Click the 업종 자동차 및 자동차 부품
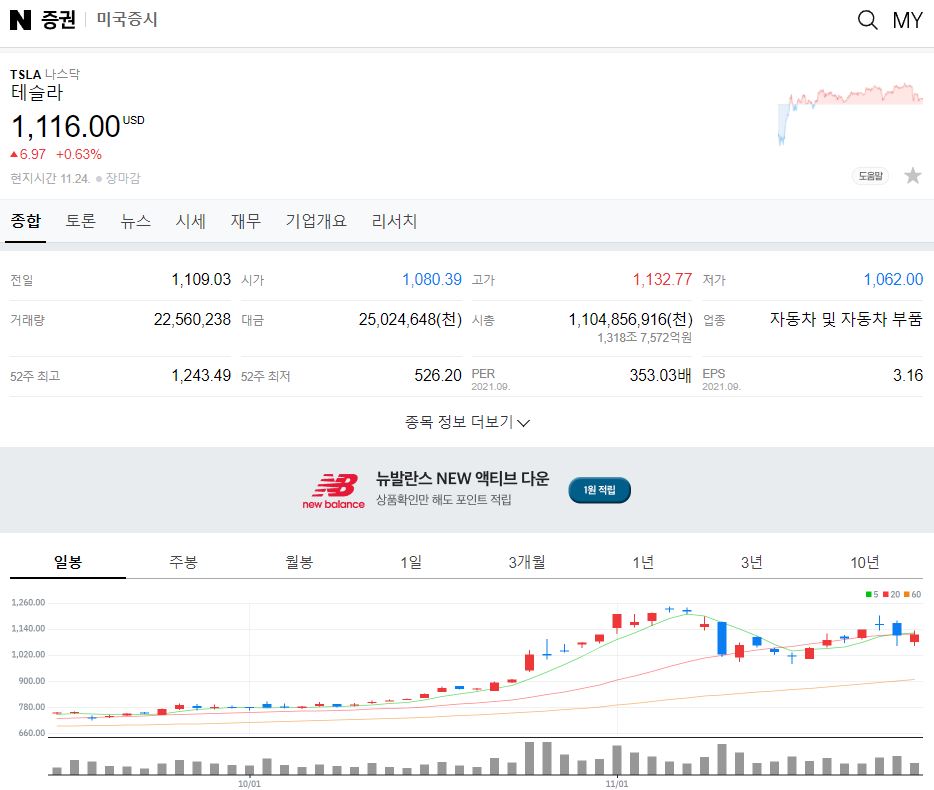 coord(846,319)
